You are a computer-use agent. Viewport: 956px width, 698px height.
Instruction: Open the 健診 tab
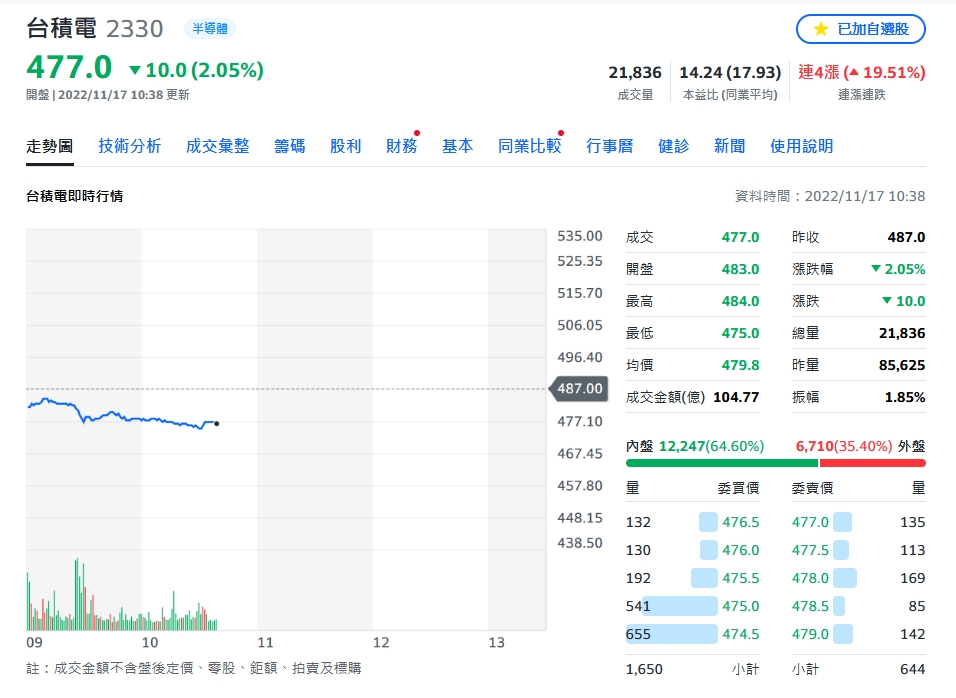pos(674,146)
